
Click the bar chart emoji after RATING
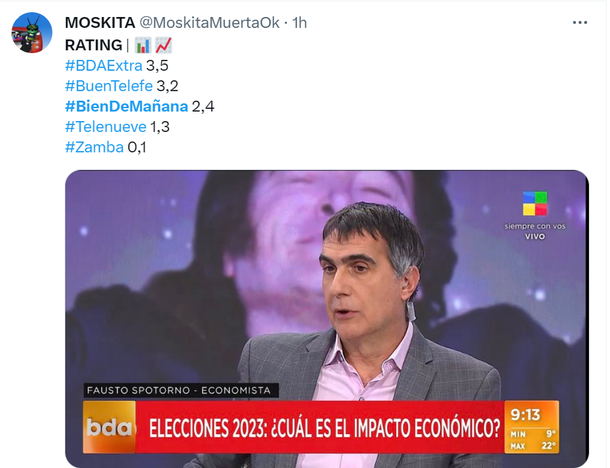coord(143,45)
